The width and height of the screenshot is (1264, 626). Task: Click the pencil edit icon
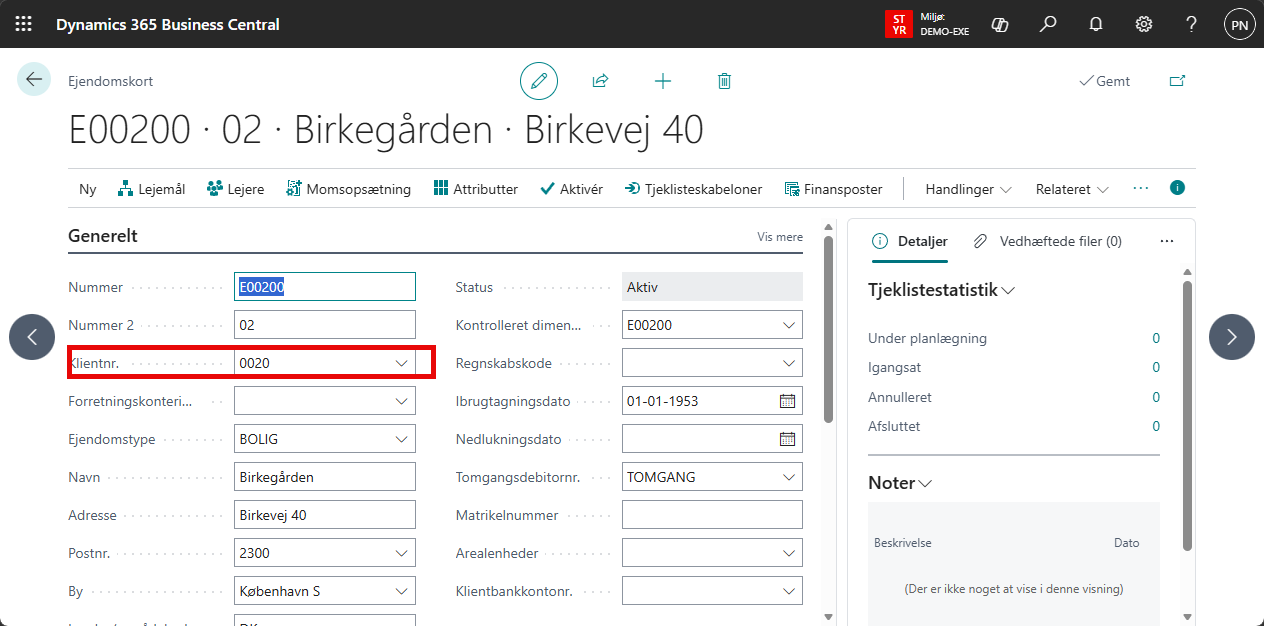click(539, 81)
